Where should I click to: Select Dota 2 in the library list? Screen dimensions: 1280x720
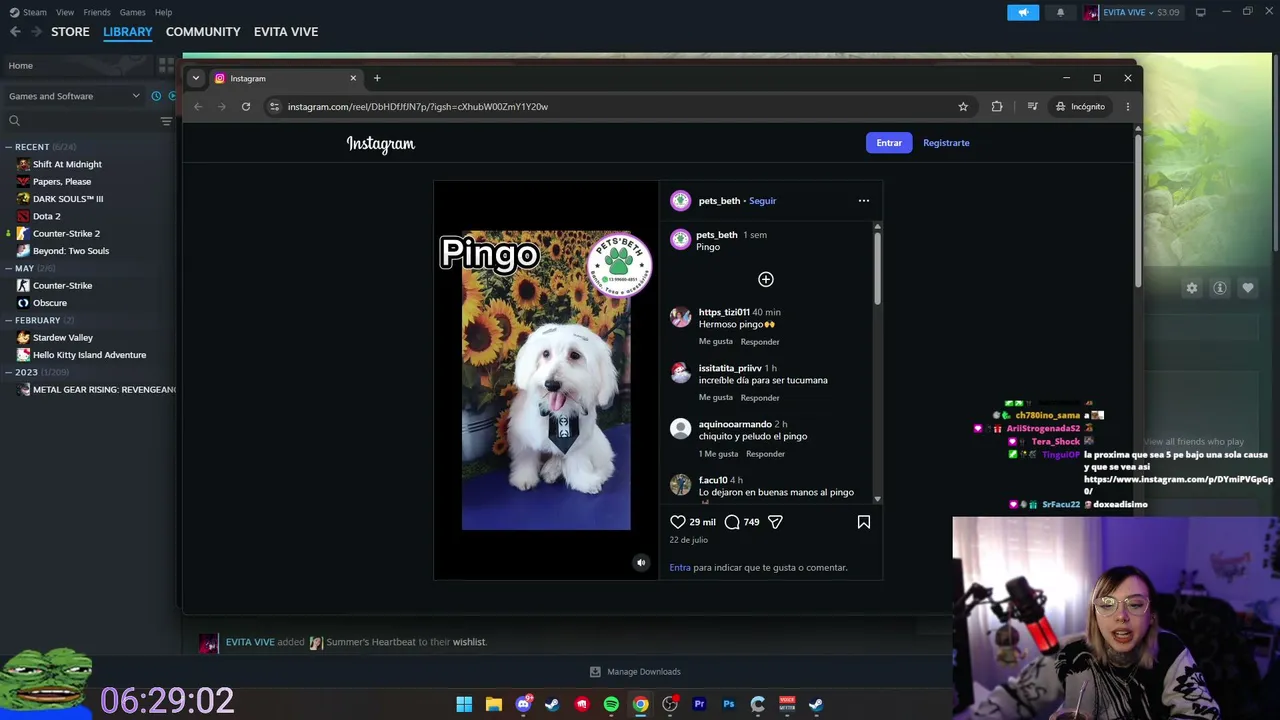coord(47,216)
